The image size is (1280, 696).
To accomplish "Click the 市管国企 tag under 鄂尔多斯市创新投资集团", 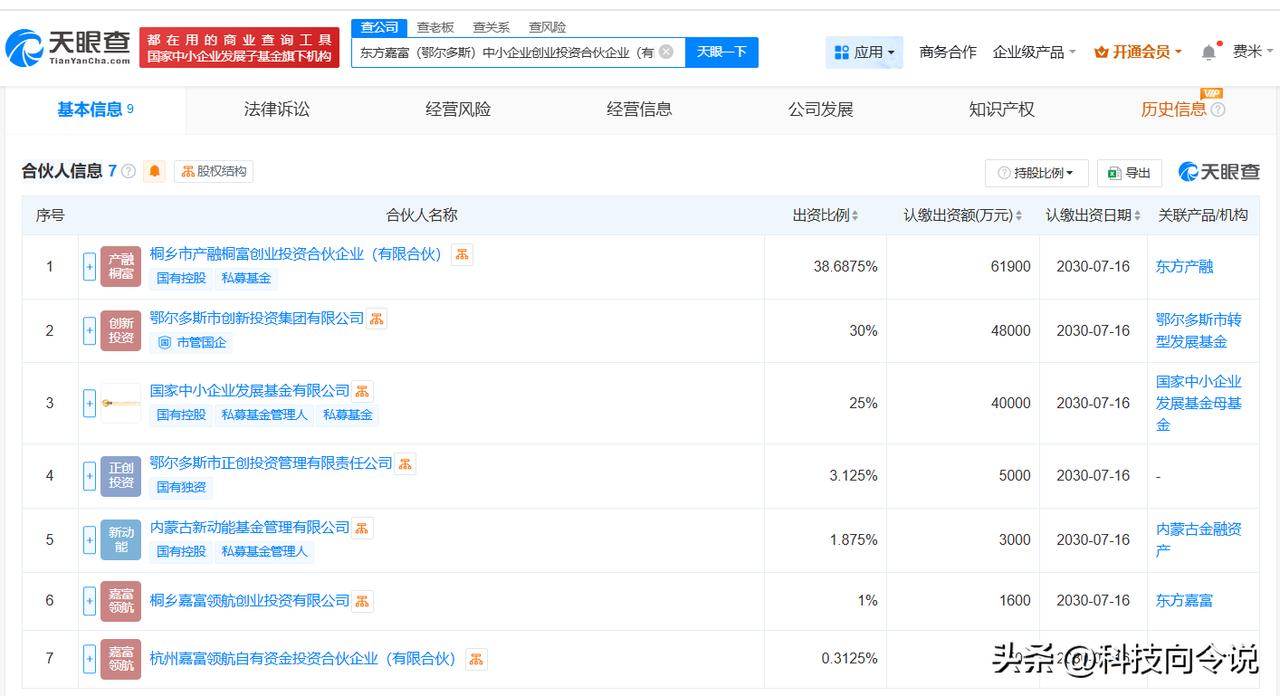I will point(192,342).
